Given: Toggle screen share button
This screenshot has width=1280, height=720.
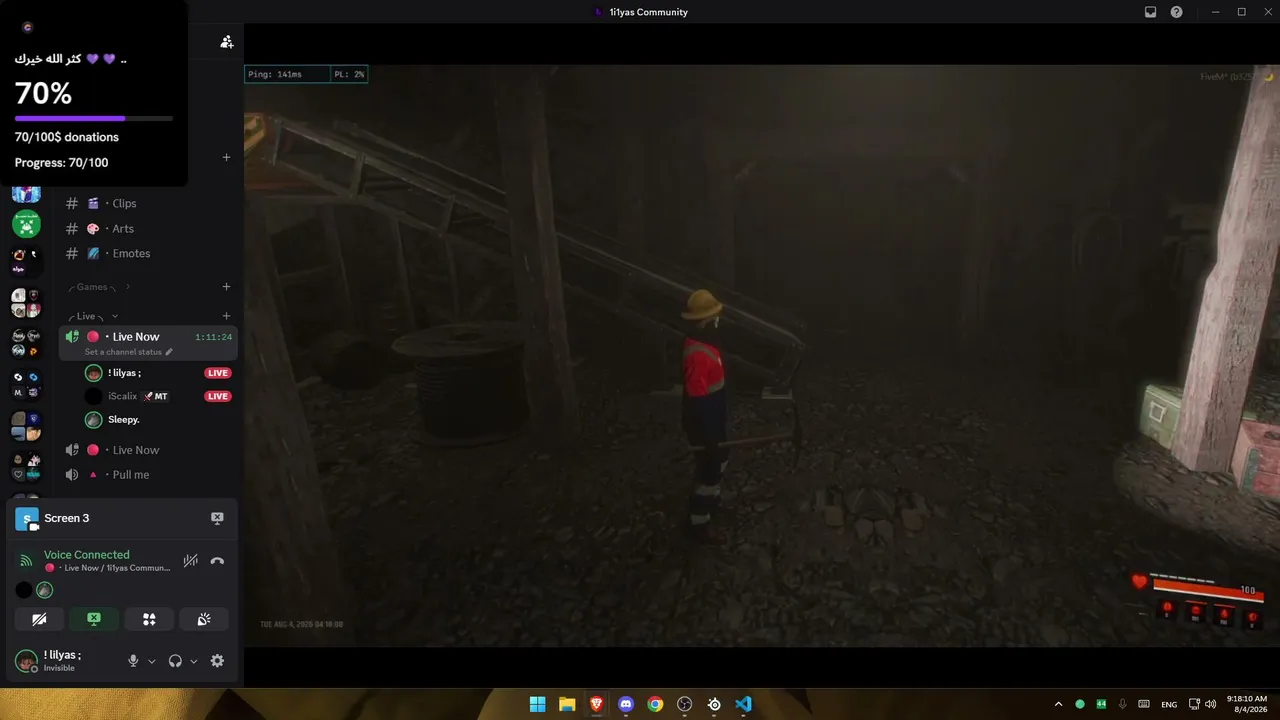Looking at the screenshot, I should (94, 619).
